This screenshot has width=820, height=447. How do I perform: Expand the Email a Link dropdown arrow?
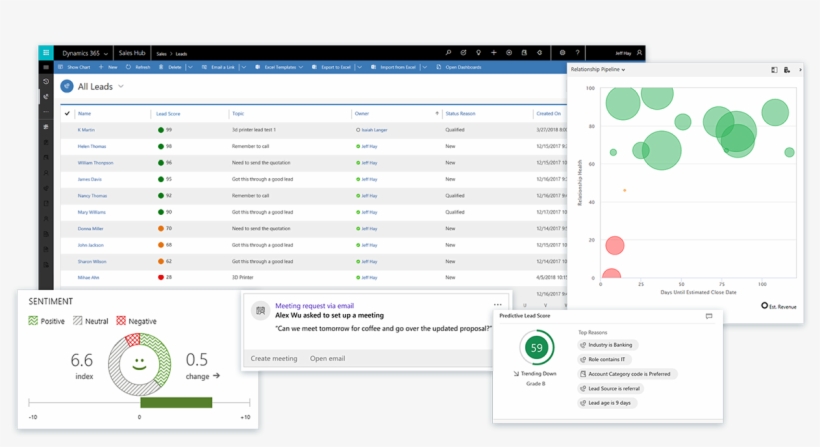243,67
